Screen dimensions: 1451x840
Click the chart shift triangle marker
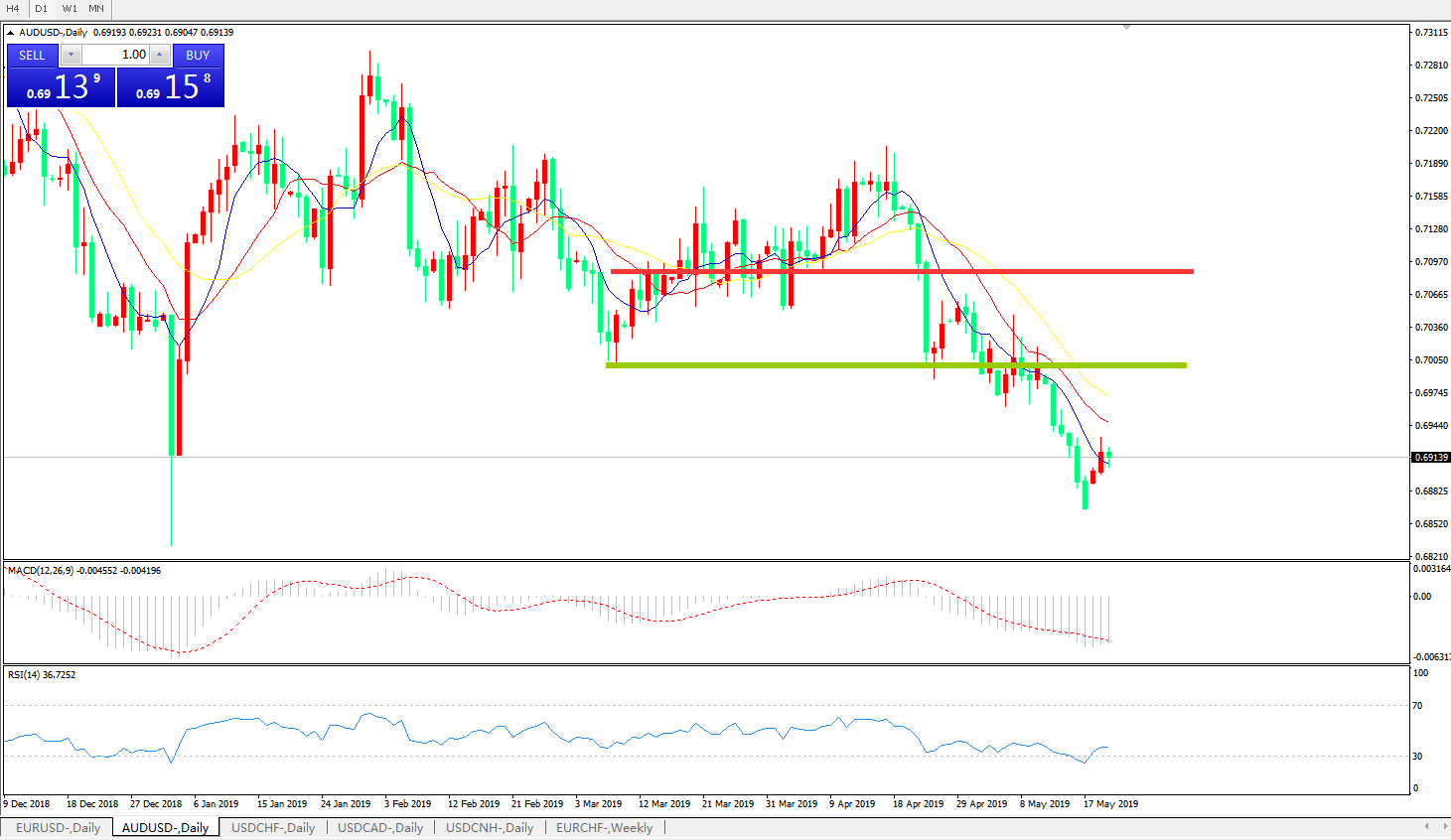[1126, 28]
